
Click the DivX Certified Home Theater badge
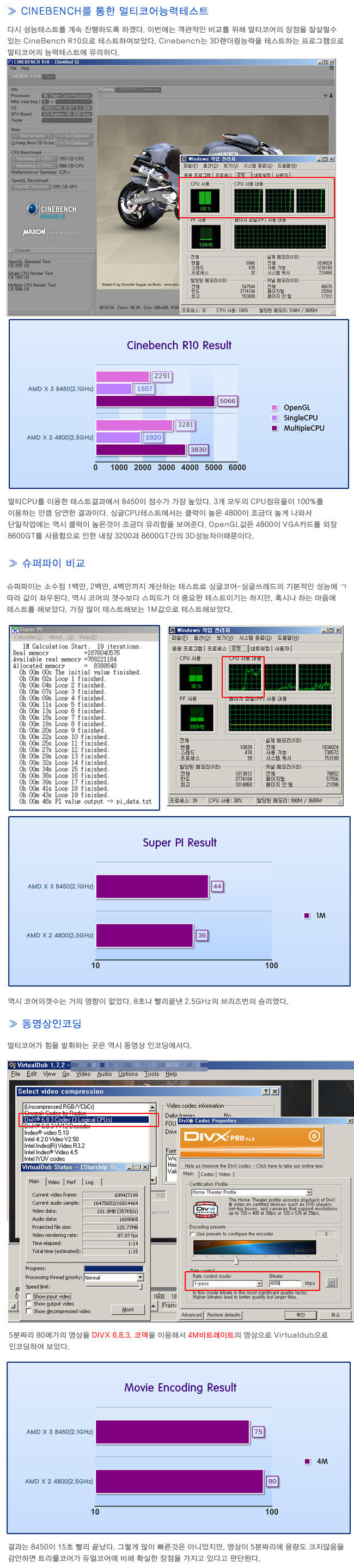pyautogui.click(x=205, y=1209)
